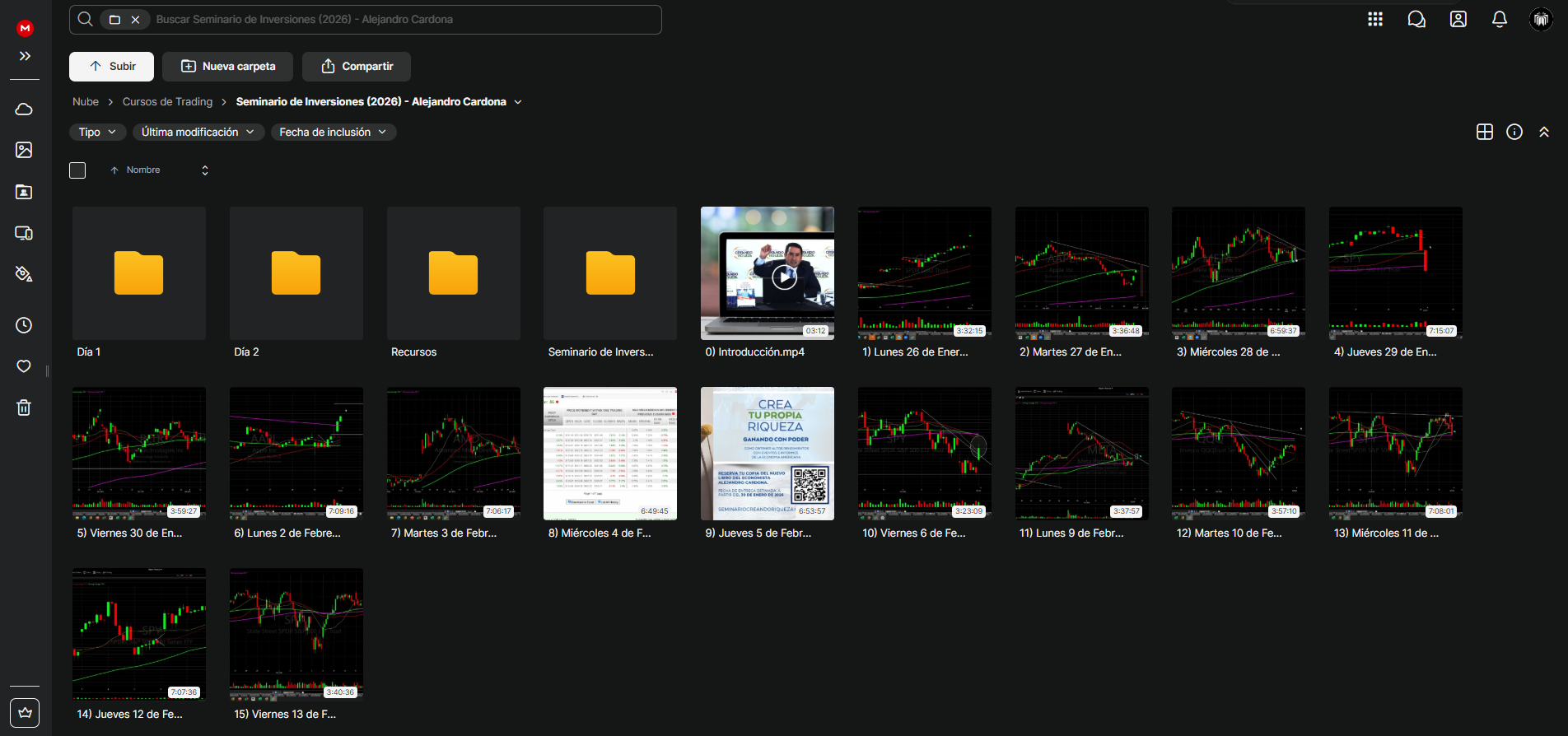
Task: Show the info panel icon
Action: (x=1514, y=132)
